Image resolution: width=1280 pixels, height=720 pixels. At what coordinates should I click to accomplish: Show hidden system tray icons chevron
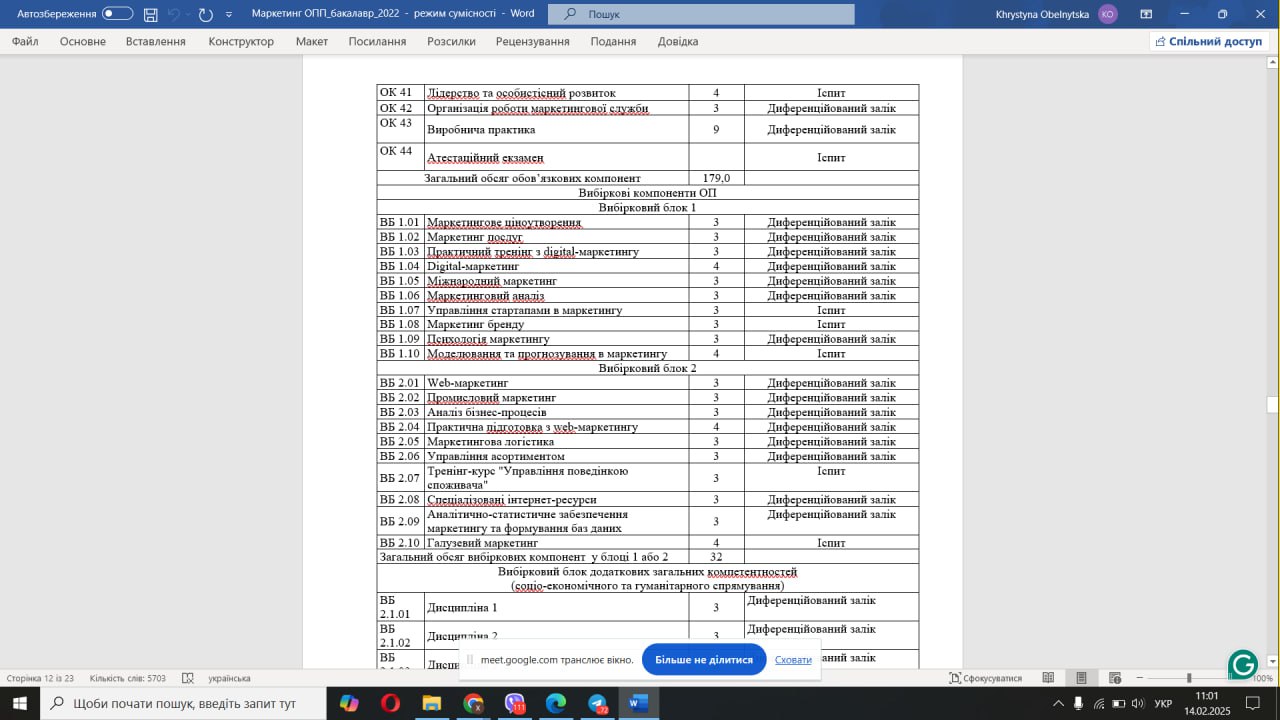point(1058,703)
